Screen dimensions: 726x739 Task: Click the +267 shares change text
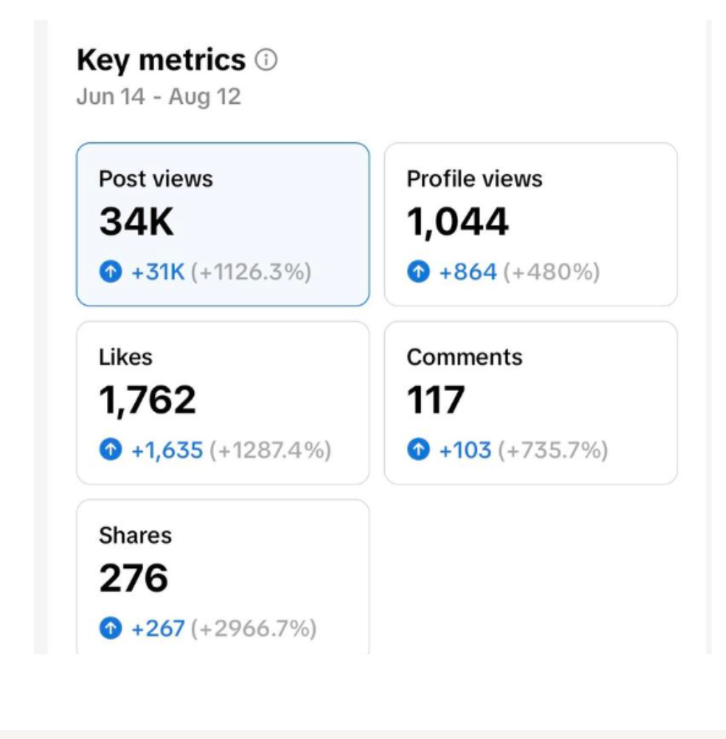(158, 628)
